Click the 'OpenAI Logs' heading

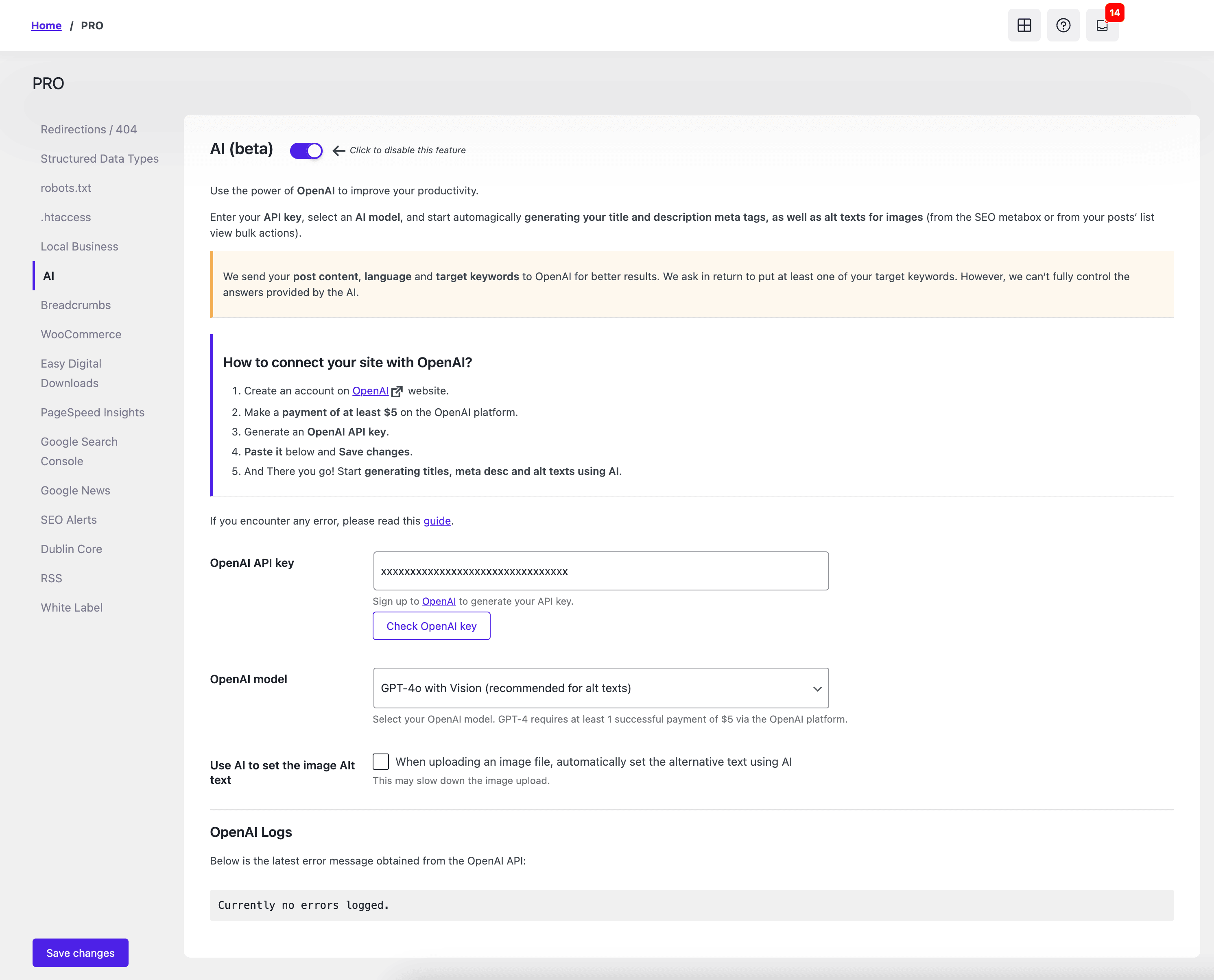[x=251, y=833]
